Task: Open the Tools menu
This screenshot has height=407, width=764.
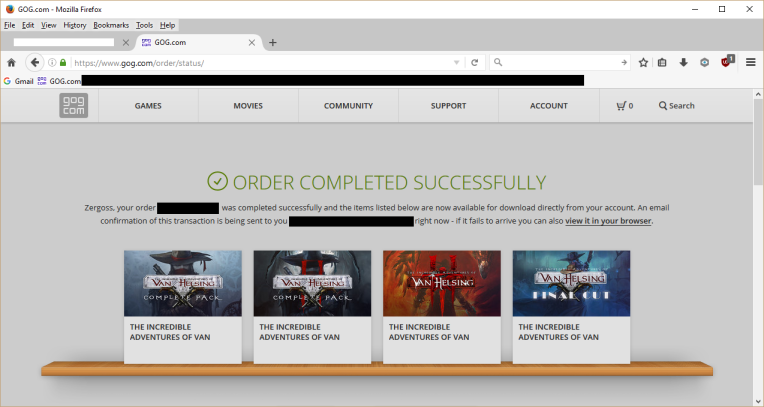Action: (144, 25)
